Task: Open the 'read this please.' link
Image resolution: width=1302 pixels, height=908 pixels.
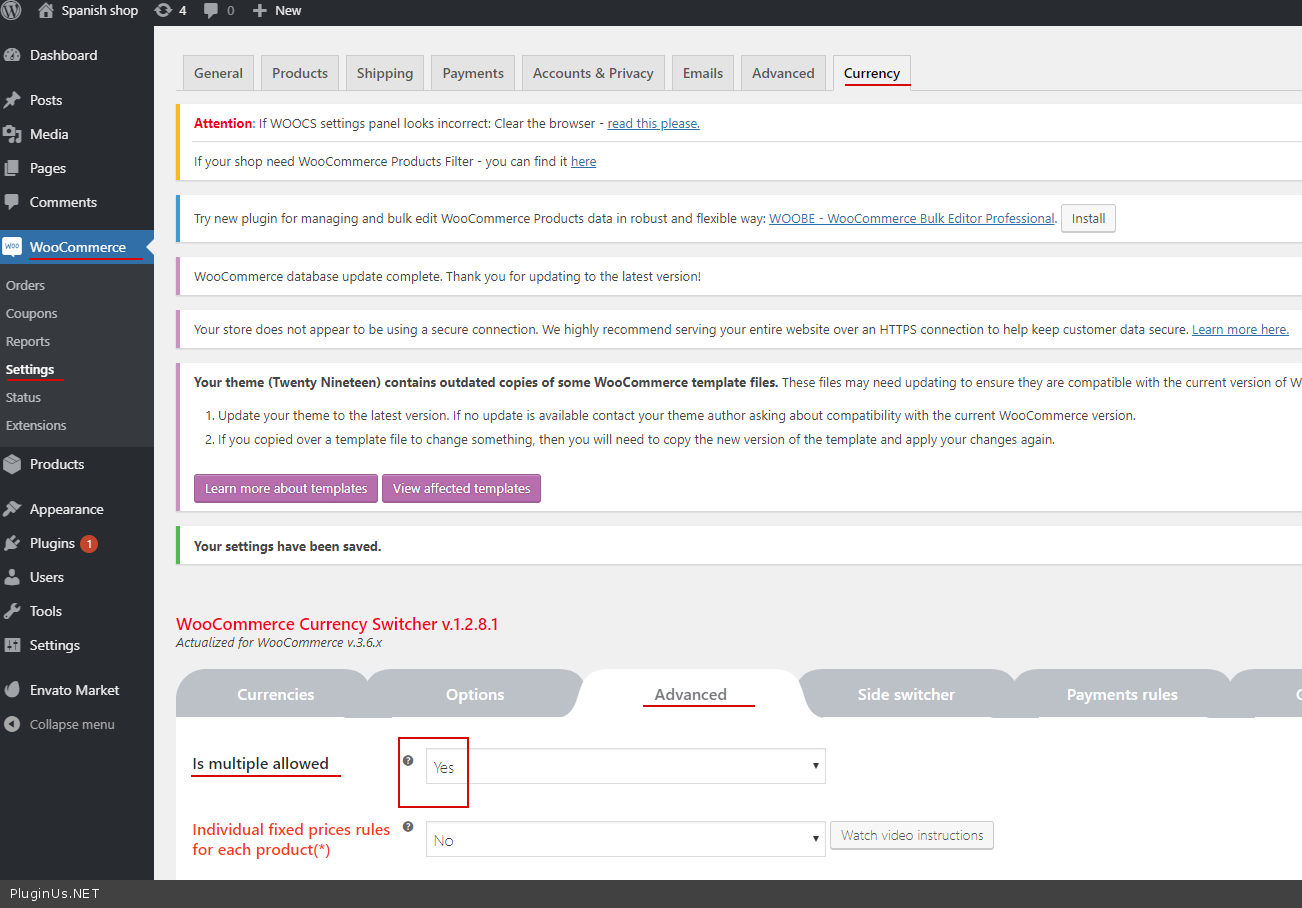Action: point(653,123)
